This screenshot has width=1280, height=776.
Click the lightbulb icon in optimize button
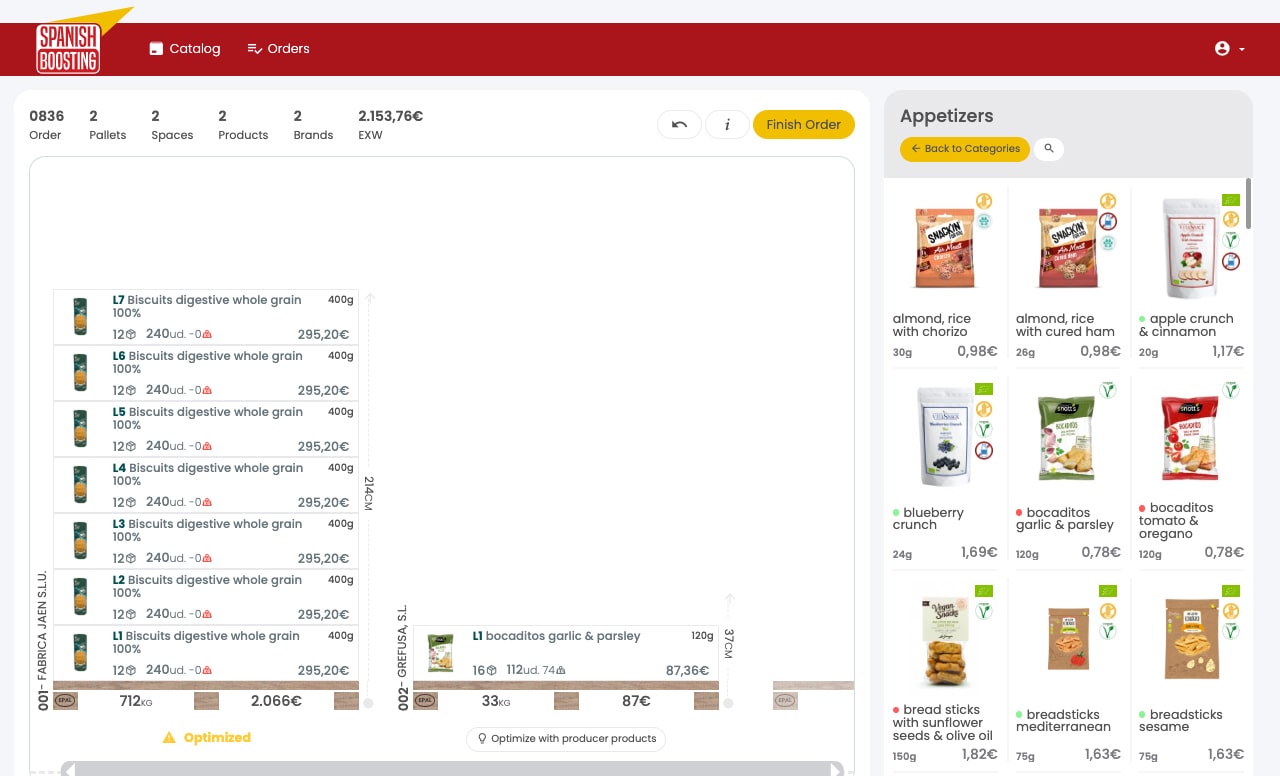481,739
